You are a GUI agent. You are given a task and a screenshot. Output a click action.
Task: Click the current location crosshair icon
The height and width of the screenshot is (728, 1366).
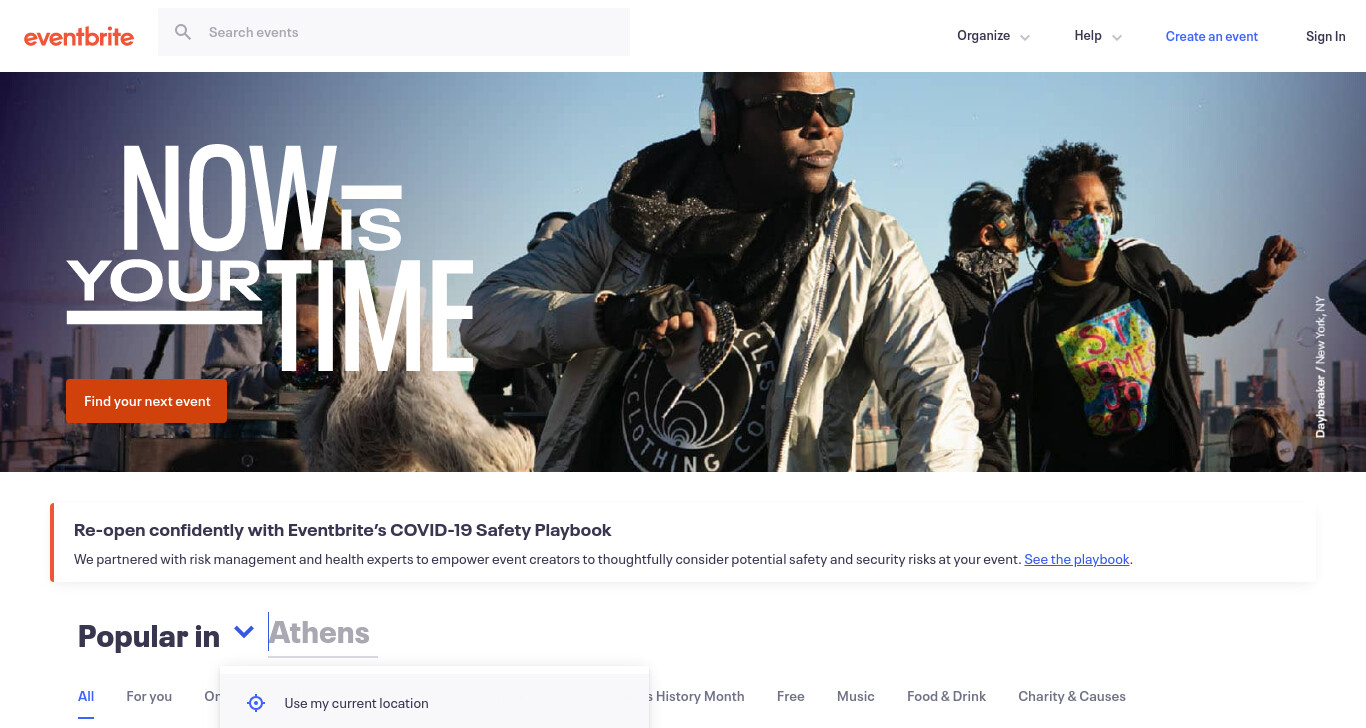(x=256, y=703)
